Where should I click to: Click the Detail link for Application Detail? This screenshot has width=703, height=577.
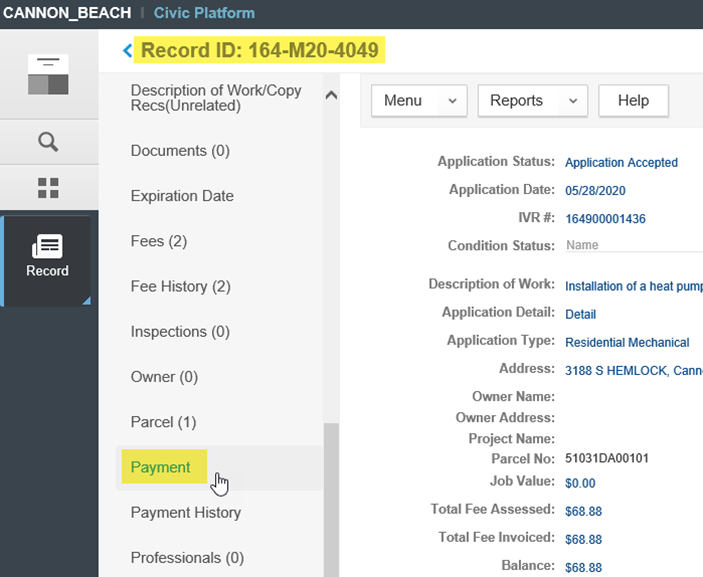click(x=580, y=314)
